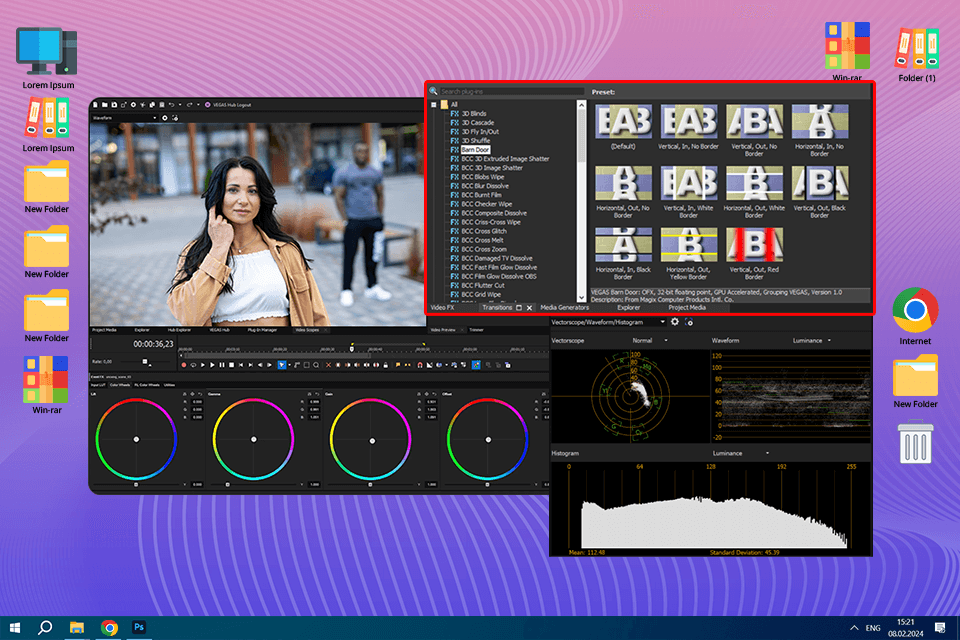
Task: Open the Undo history dropdown arrow
Action: coord(180,105)
